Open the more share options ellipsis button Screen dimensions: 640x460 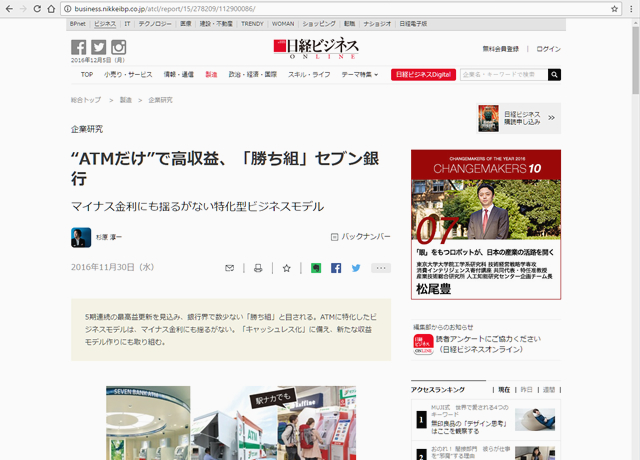380,268
